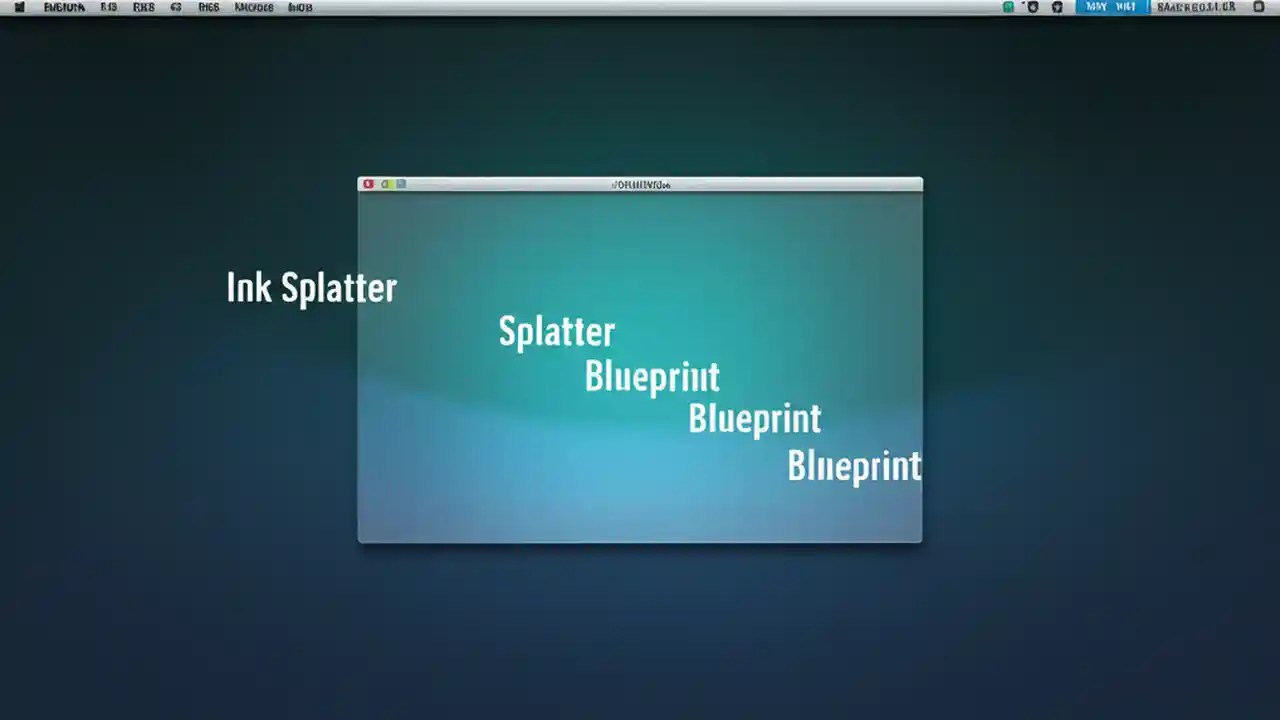Click the Ink Splatter label on the desktop
The height and width of the screenshot is (720, 1280).
point(311,288)
